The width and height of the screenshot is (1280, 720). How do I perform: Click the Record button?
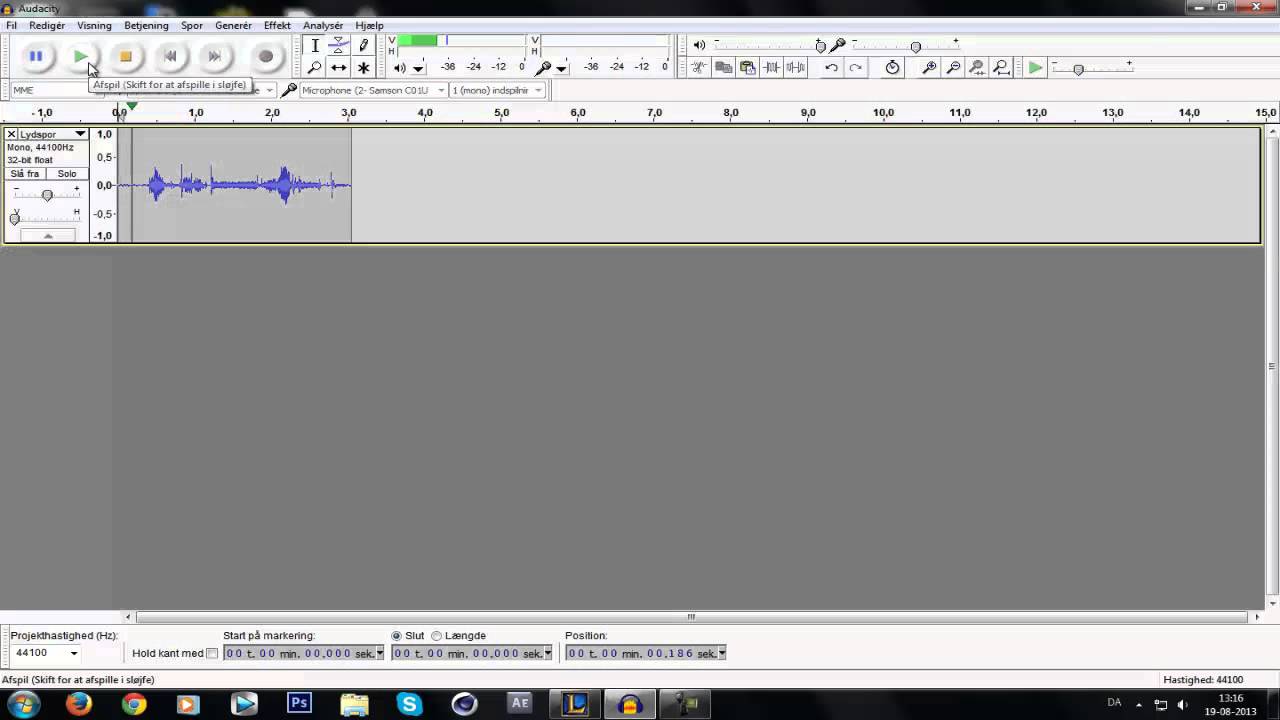[266, 57]
